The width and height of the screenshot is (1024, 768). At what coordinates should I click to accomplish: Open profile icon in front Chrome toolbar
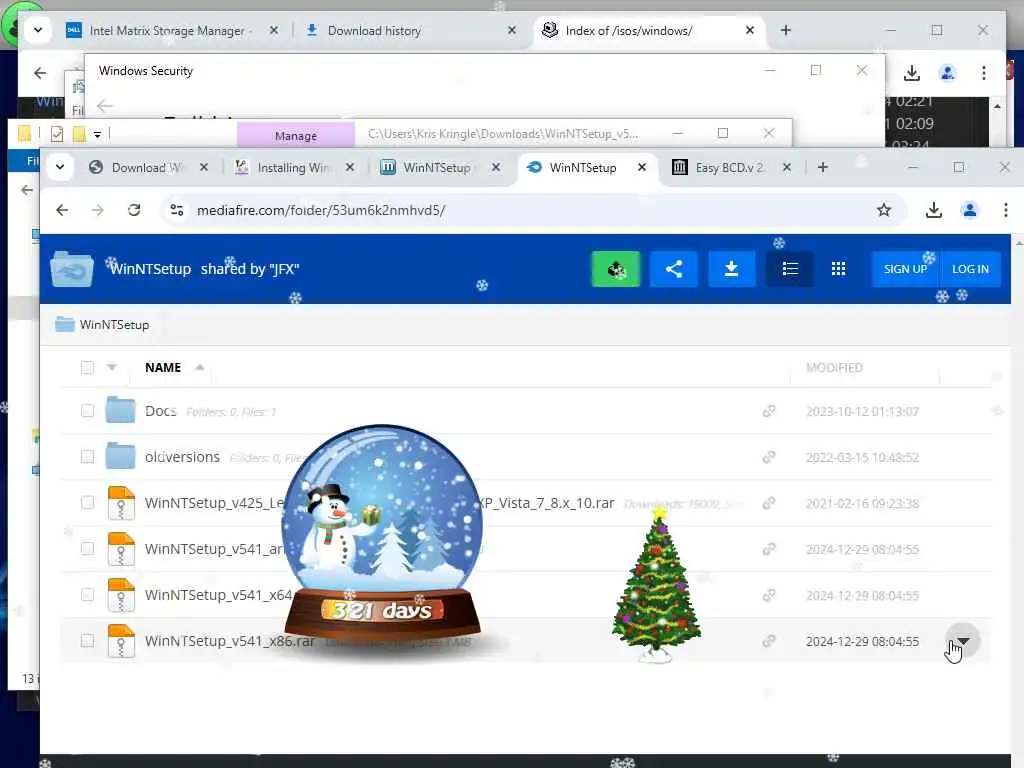coord(970,210)
